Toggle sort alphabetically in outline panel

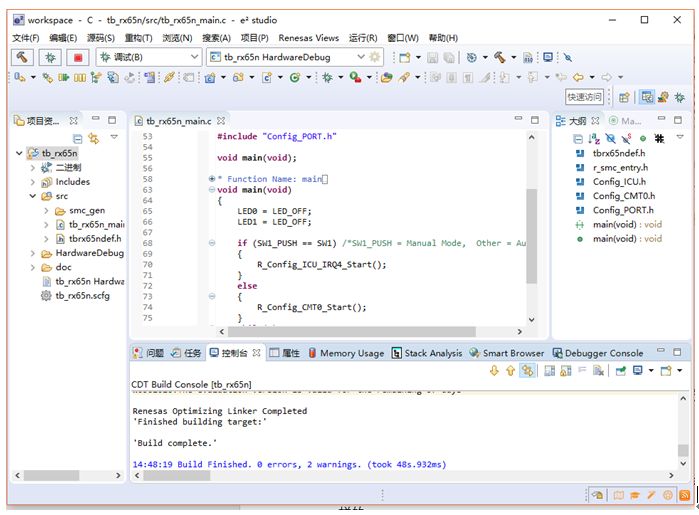595,138
